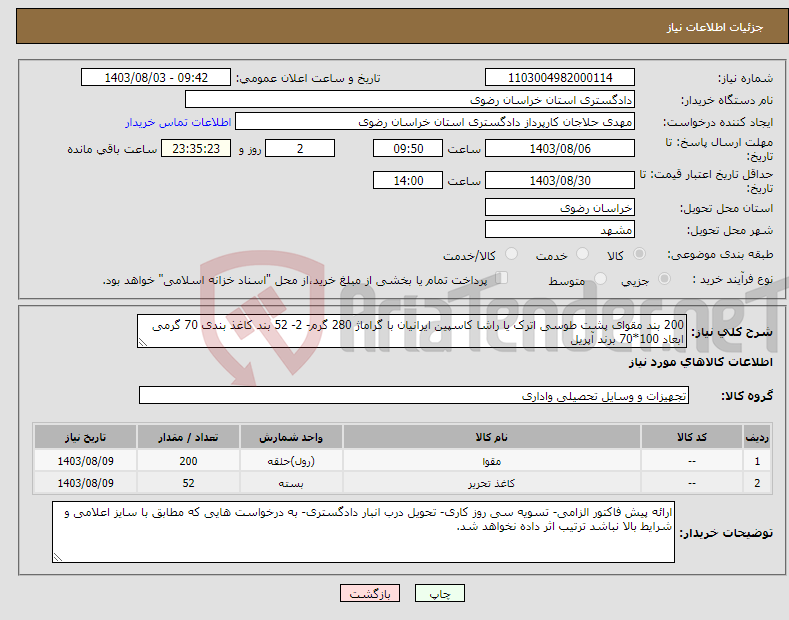Screen dimensions: 789x620
Task: Click the اطلاعات کالاهای مورد نیاز heading
Action: coord(701,362)
